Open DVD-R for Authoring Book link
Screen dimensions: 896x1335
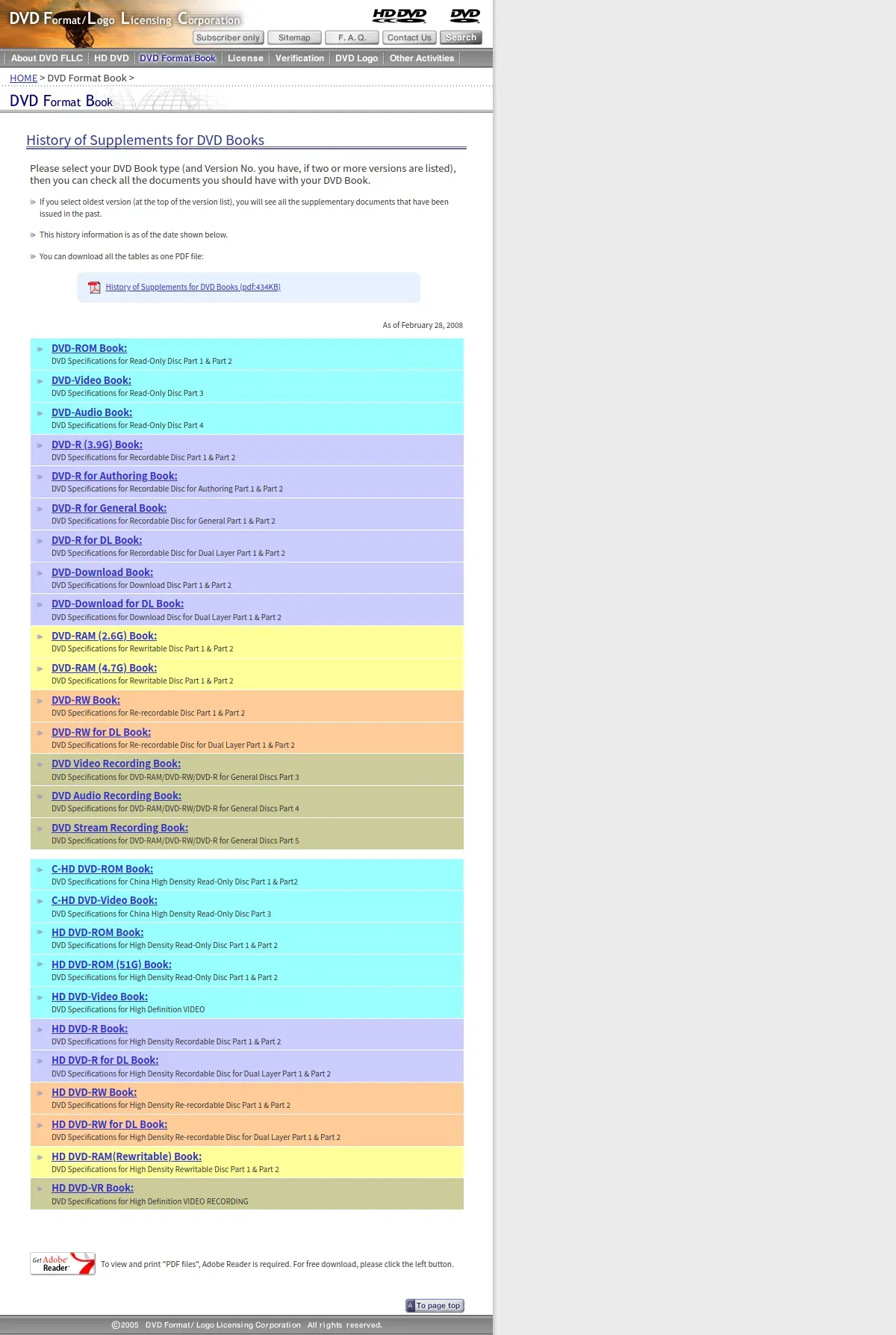[x=114, y=476]
